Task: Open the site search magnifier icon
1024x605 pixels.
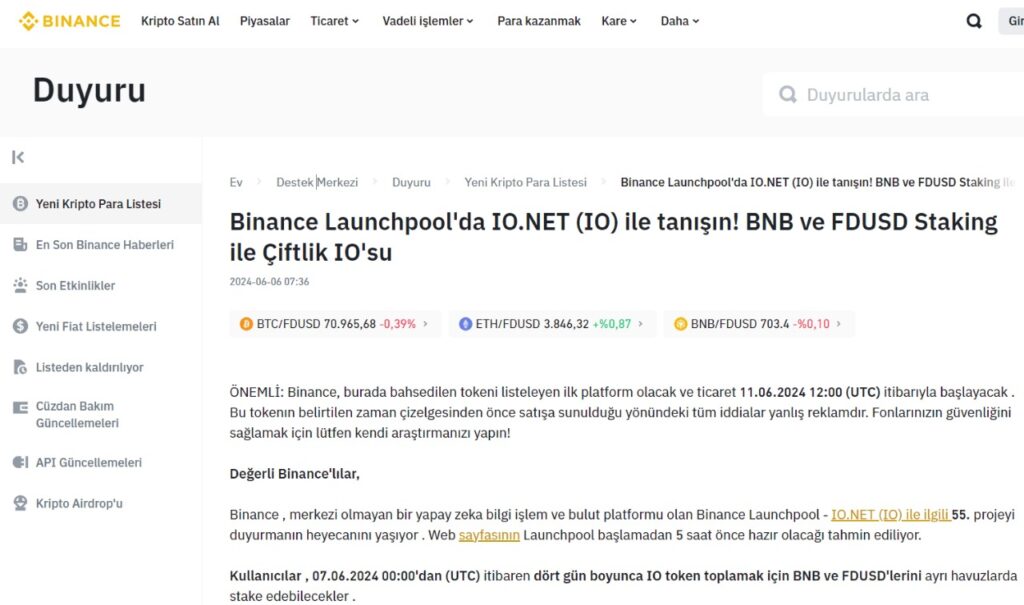Action: coord(974,21)
